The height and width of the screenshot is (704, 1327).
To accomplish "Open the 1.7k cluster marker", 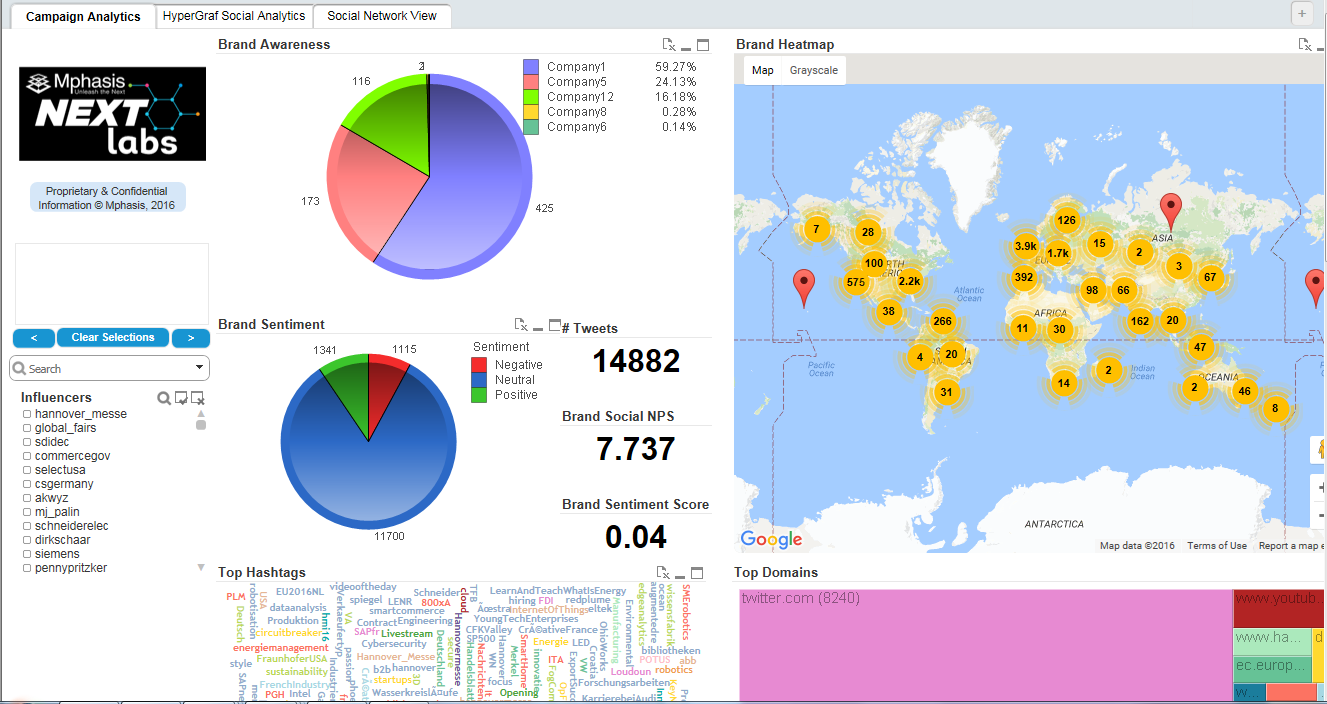I will tap(1057, 253).
